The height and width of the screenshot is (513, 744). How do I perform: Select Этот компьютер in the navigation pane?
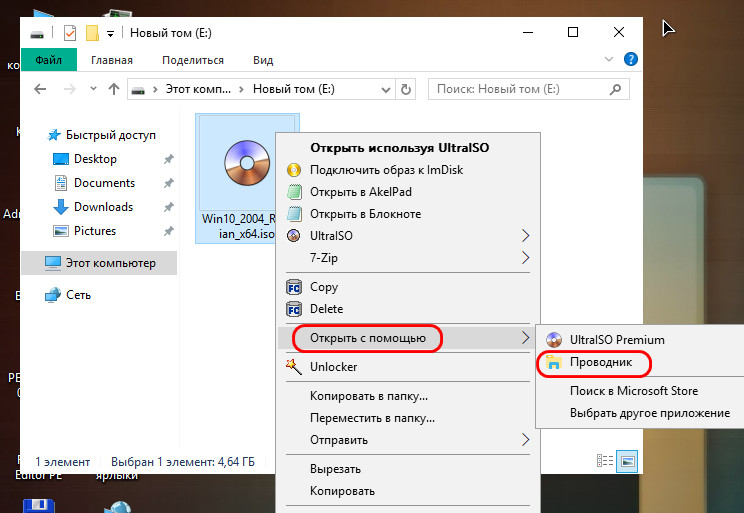click(99, 263)
